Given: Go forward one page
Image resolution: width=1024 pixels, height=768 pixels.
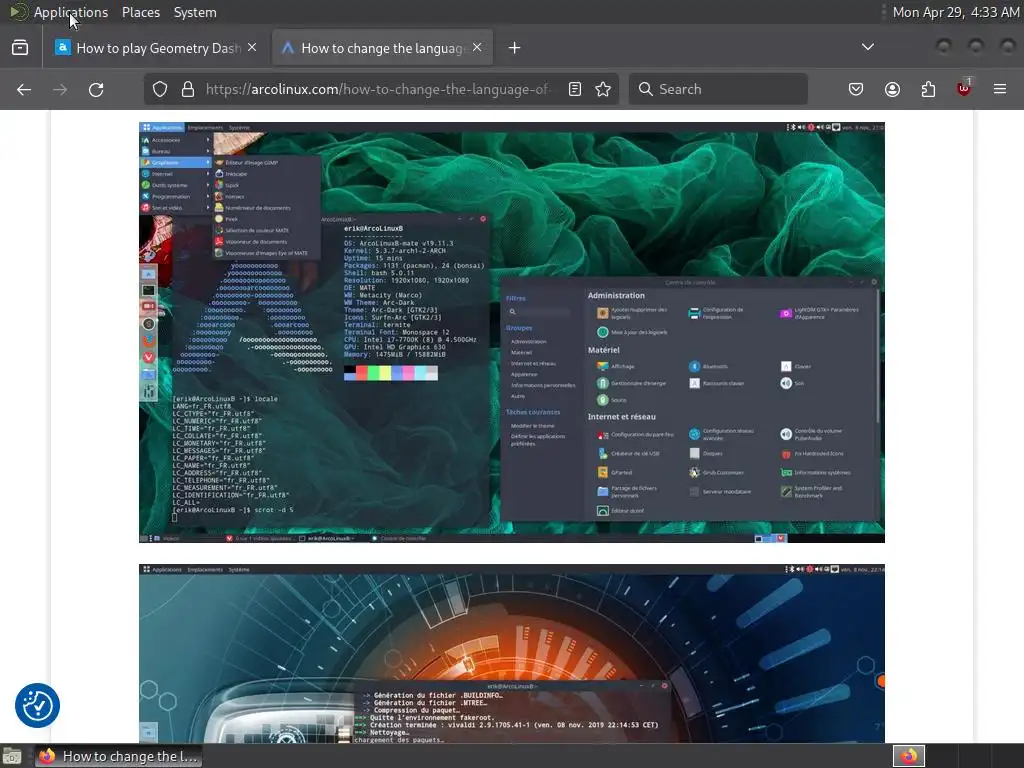Looking at the screenshot, I should (60, 89).
